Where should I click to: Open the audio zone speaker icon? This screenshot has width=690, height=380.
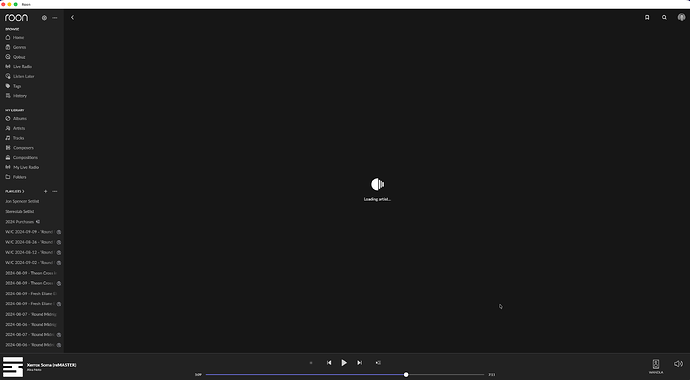656,364
